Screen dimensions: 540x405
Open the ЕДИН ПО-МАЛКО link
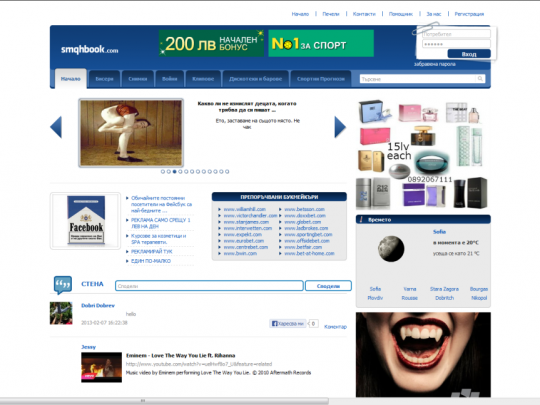(151, 261)
